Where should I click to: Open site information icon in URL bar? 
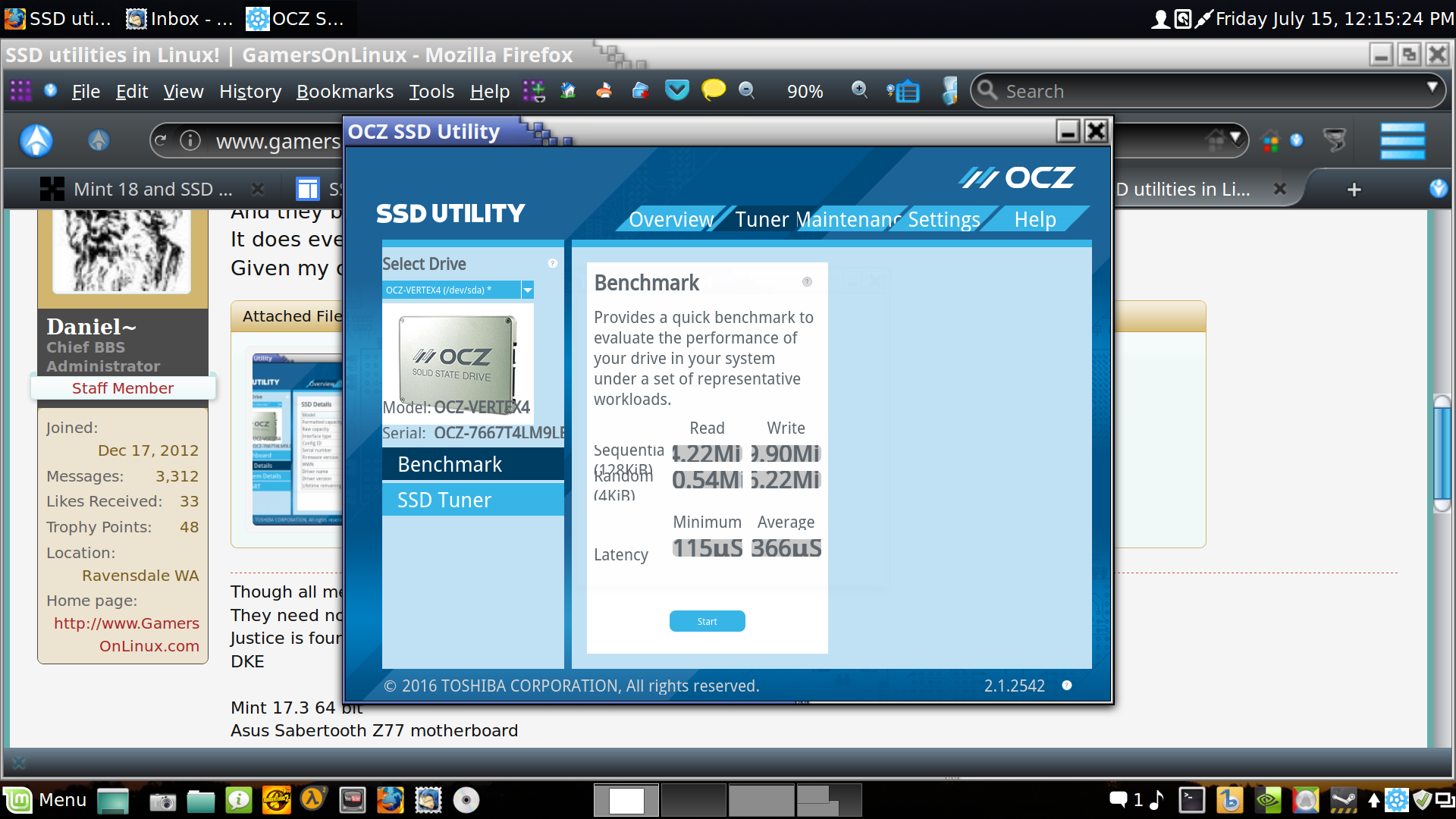(190, 141)
